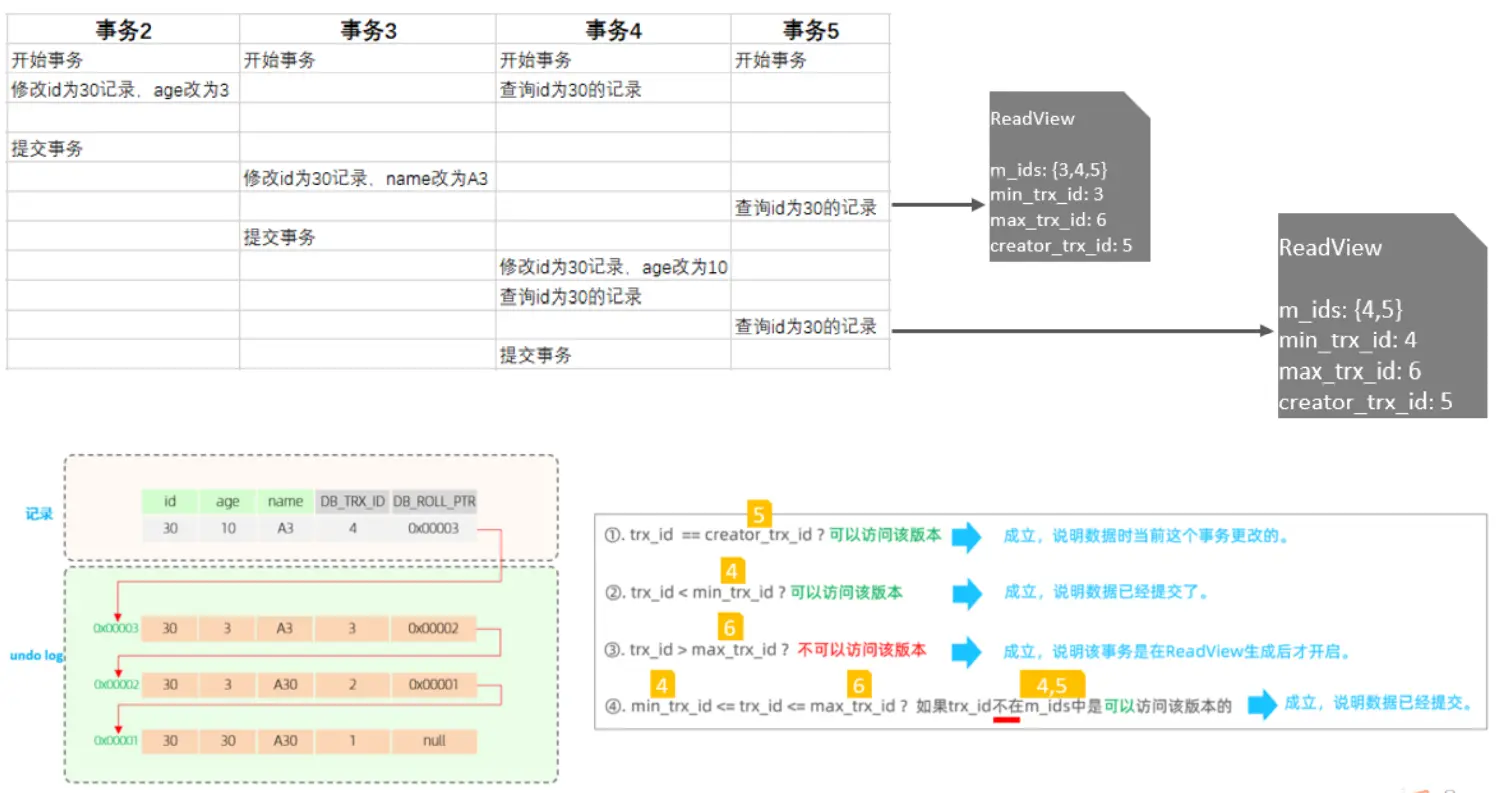Click the red underline beneath 不在
This screenshot has width=1510, height=793.
coord(1006,720)
